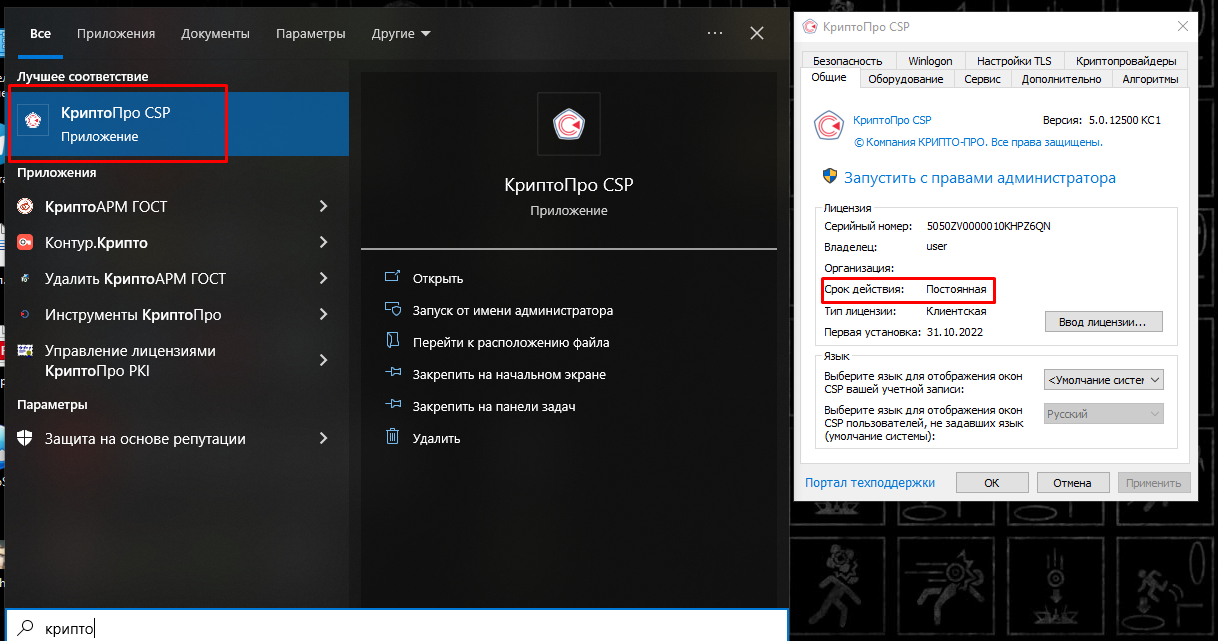This screenshot has width=1218, height=641.
Task: Choose Закрепить на панели задач
Action: click(494, 406)
